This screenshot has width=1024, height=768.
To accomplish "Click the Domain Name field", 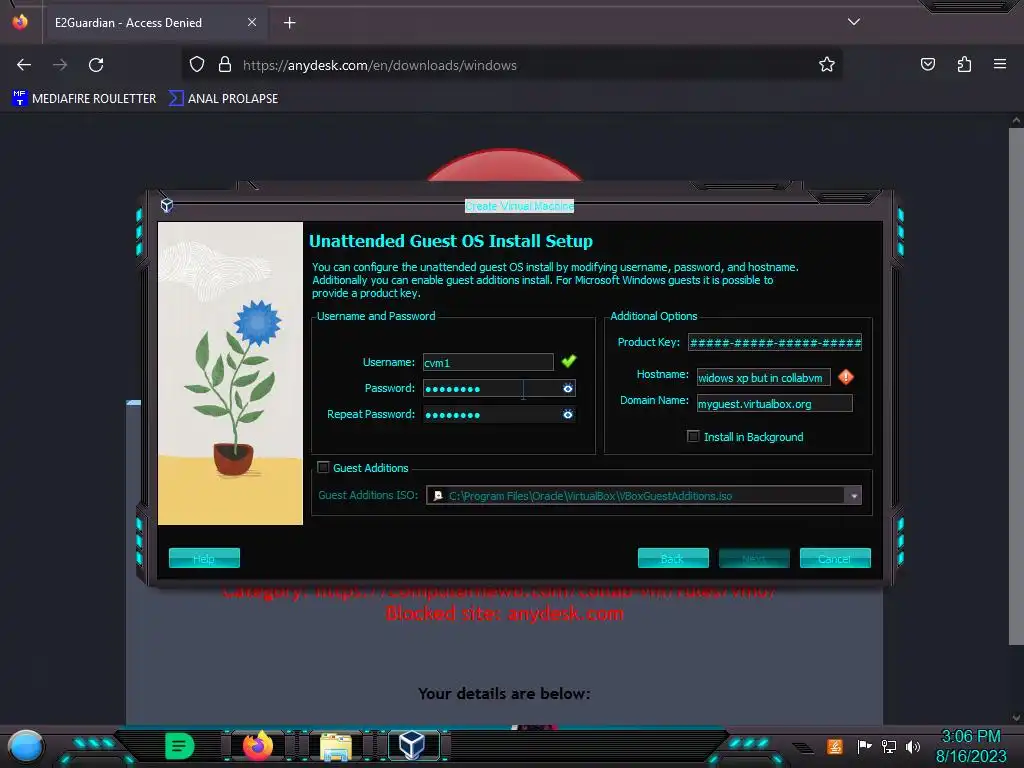I will tap(775, 404).
